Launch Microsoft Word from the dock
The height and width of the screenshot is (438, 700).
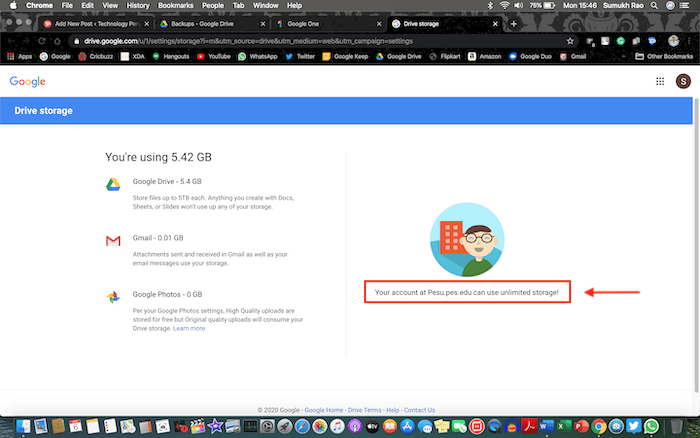click(x=546, y=426)
